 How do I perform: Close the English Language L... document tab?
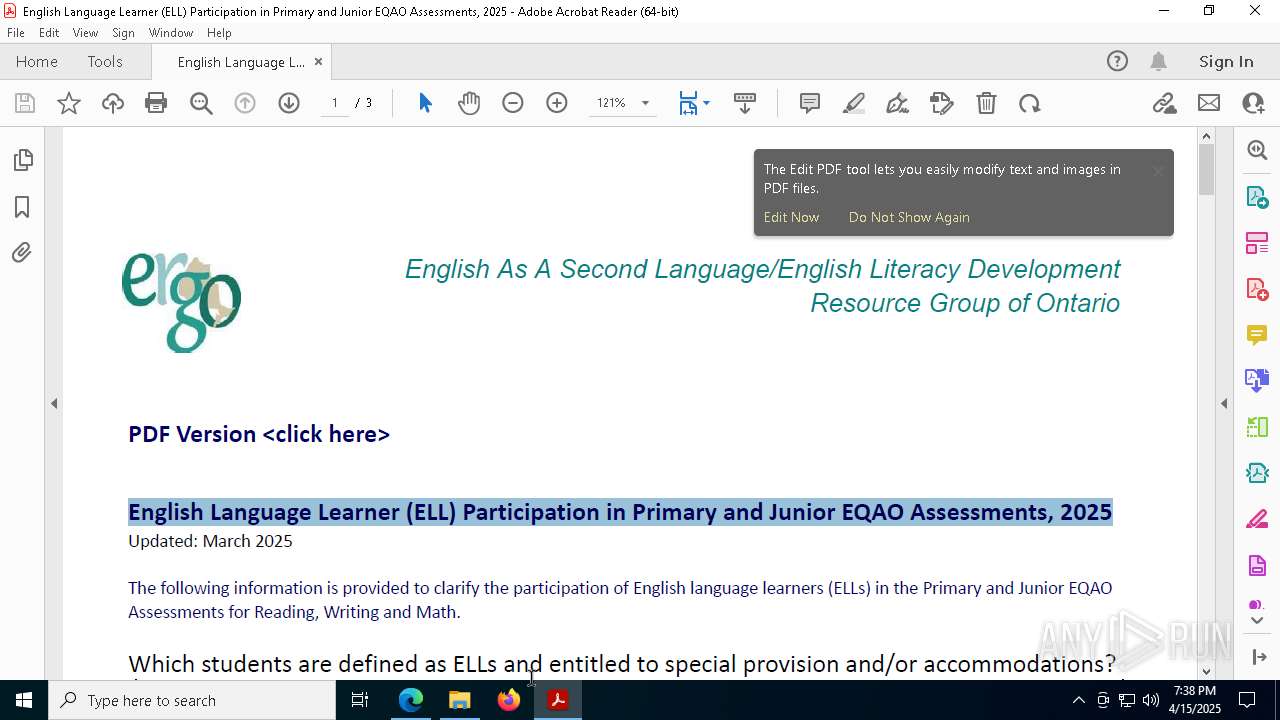click(318, 62)
